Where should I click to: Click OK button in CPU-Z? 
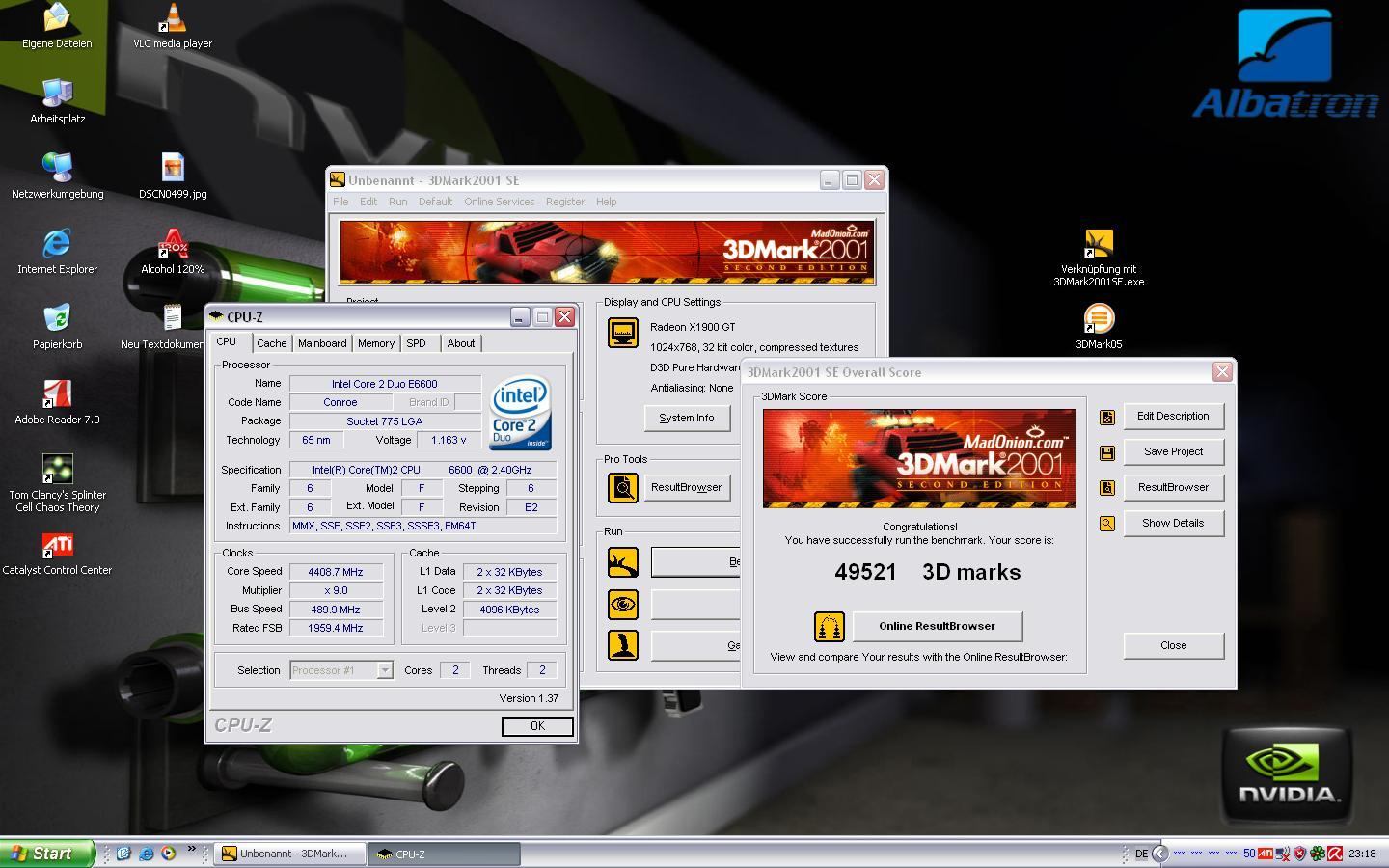[537, 726]
